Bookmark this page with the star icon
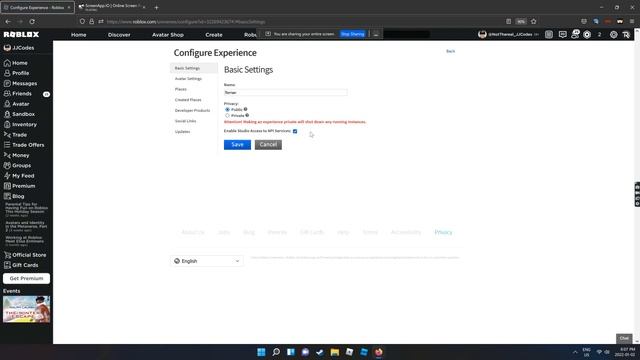 click(533, 21)
